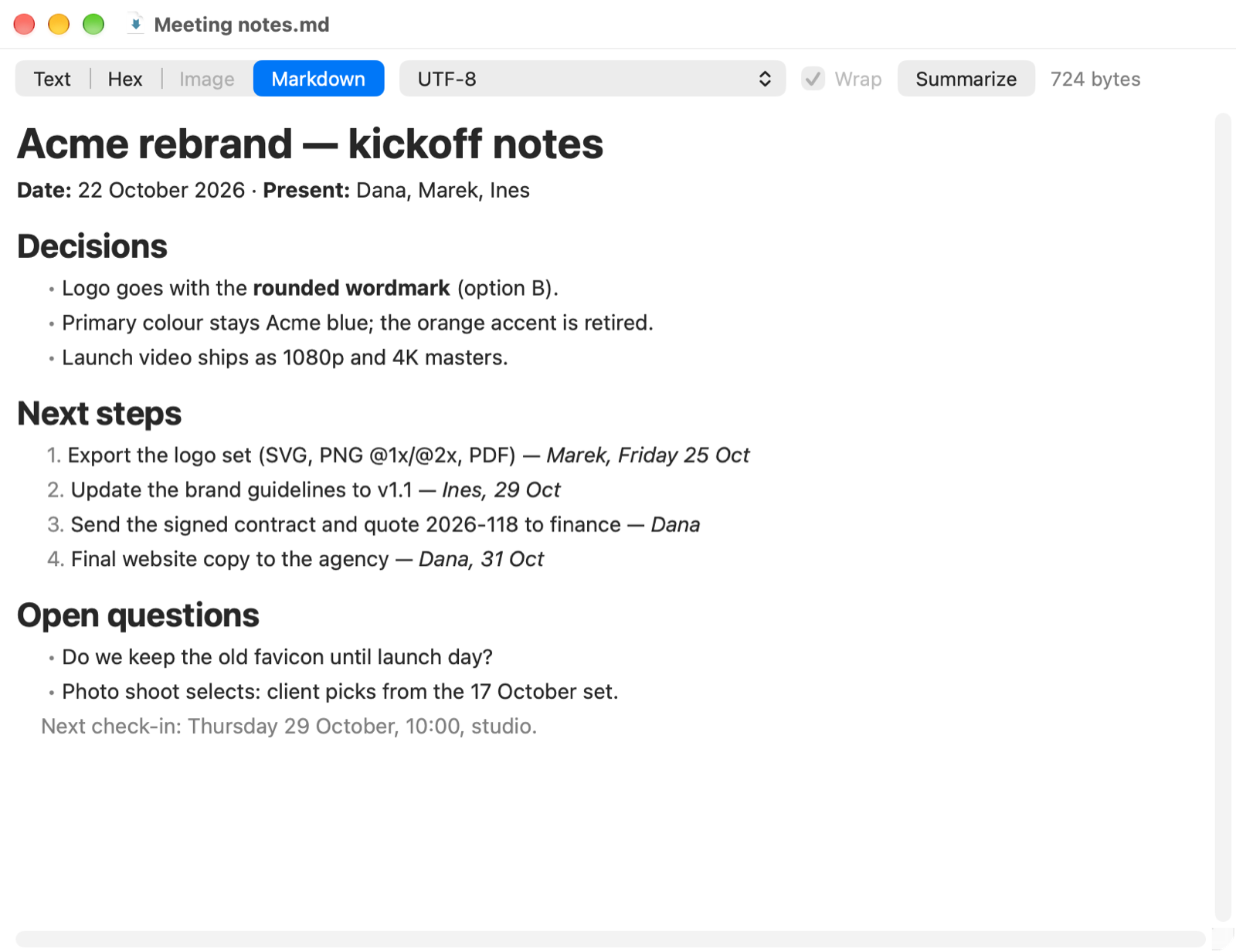Close the Meeting notes.md window
Viewport: 1236px width, 952px height.
pos(25,24)
